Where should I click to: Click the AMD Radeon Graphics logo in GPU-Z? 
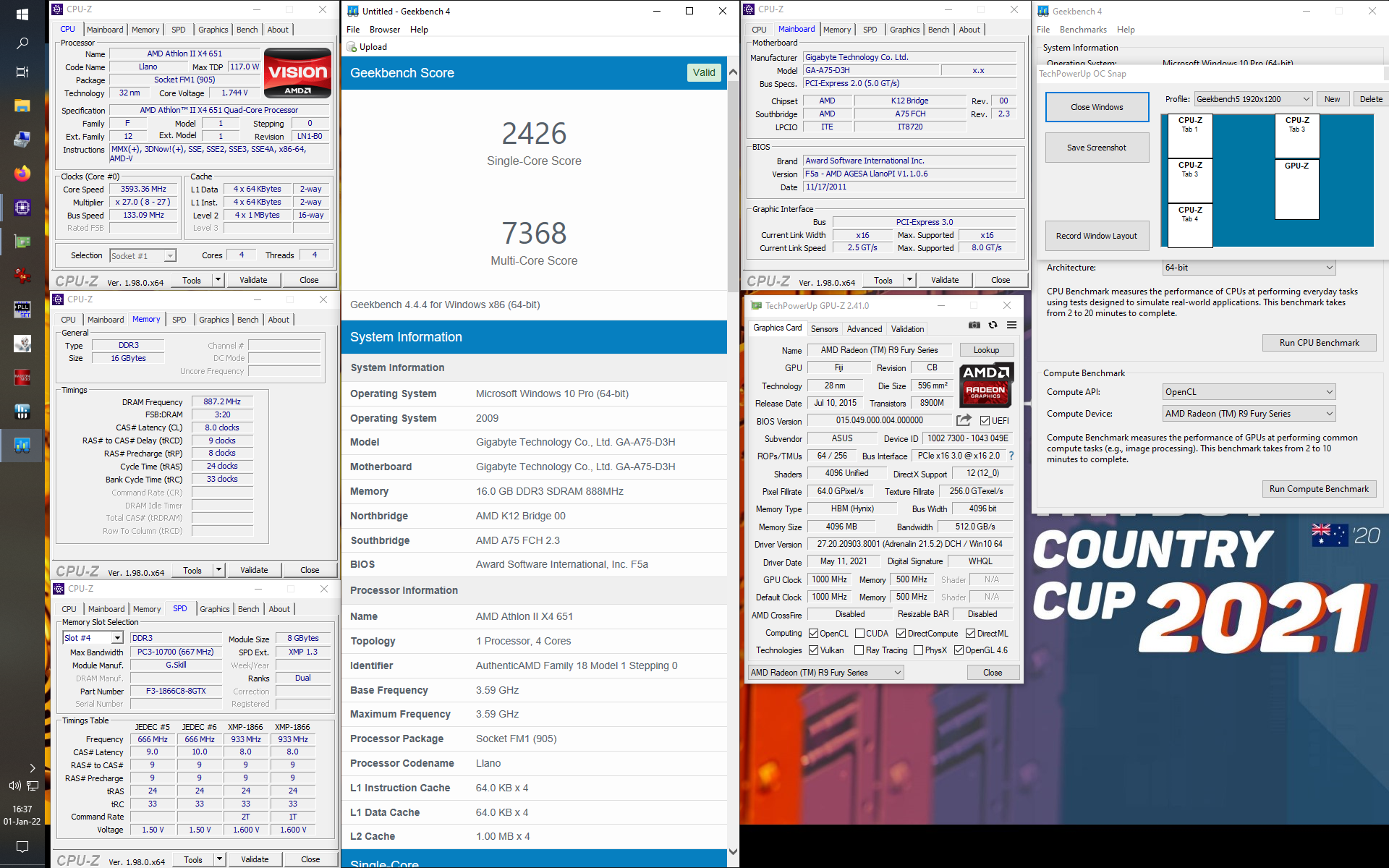click(986, 385)
